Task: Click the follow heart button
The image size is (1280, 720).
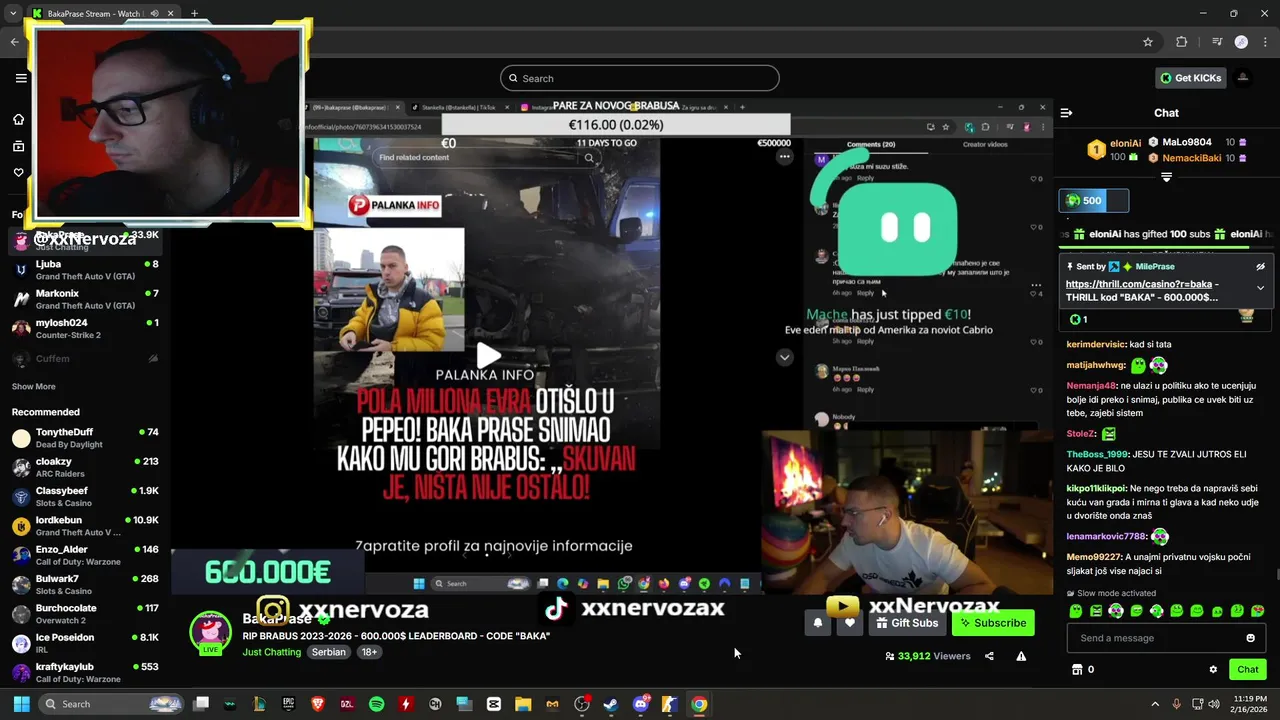Action: tap(850, 623)
